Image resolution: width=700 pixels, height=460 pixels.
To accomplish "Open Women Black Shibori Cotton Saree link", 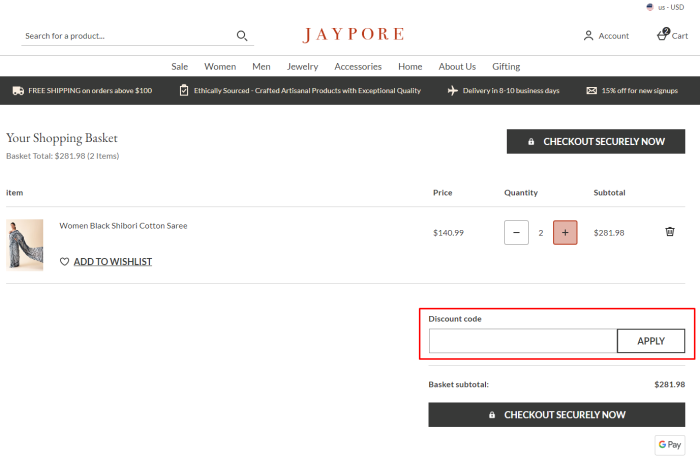I will coord(123,226).
